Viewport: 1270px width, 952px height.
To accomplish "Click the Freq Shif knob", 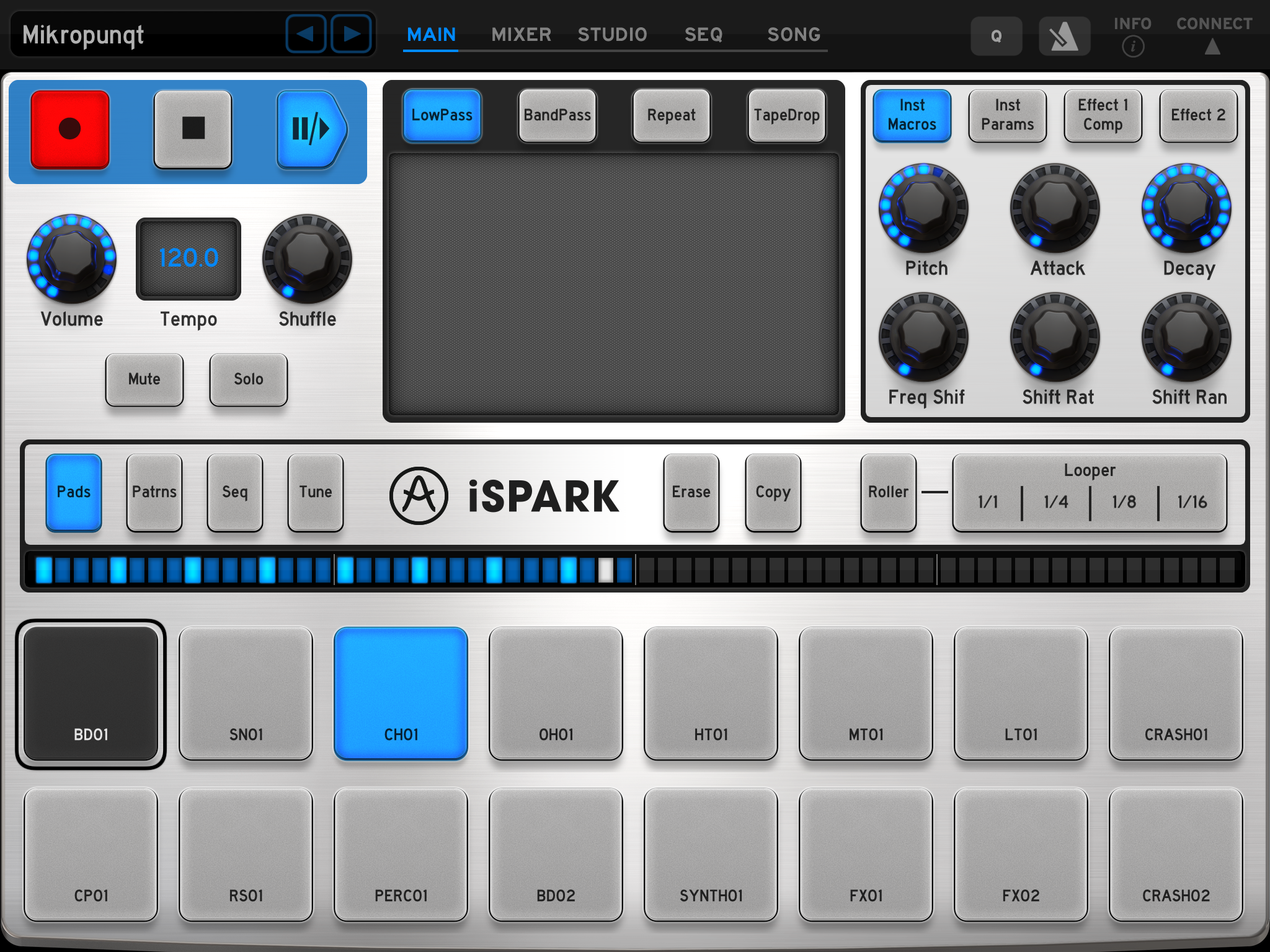I will coord(923,337).
